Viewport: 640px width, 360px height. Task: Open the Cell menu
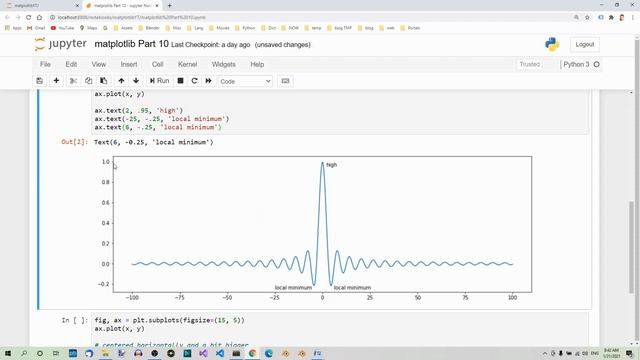click(158, 64)
